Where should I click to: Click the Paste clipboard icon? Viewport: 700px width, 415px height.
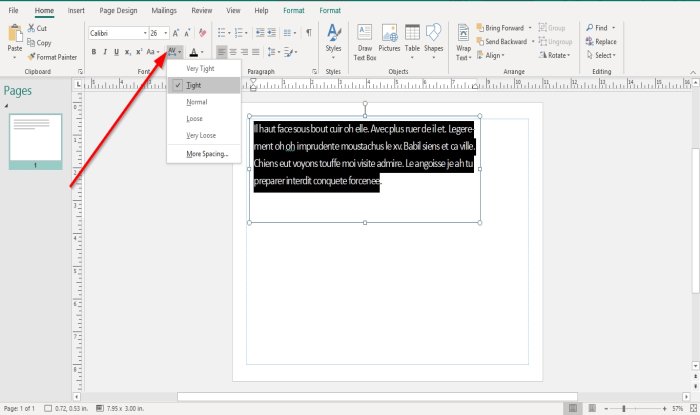tap(15, 33)
